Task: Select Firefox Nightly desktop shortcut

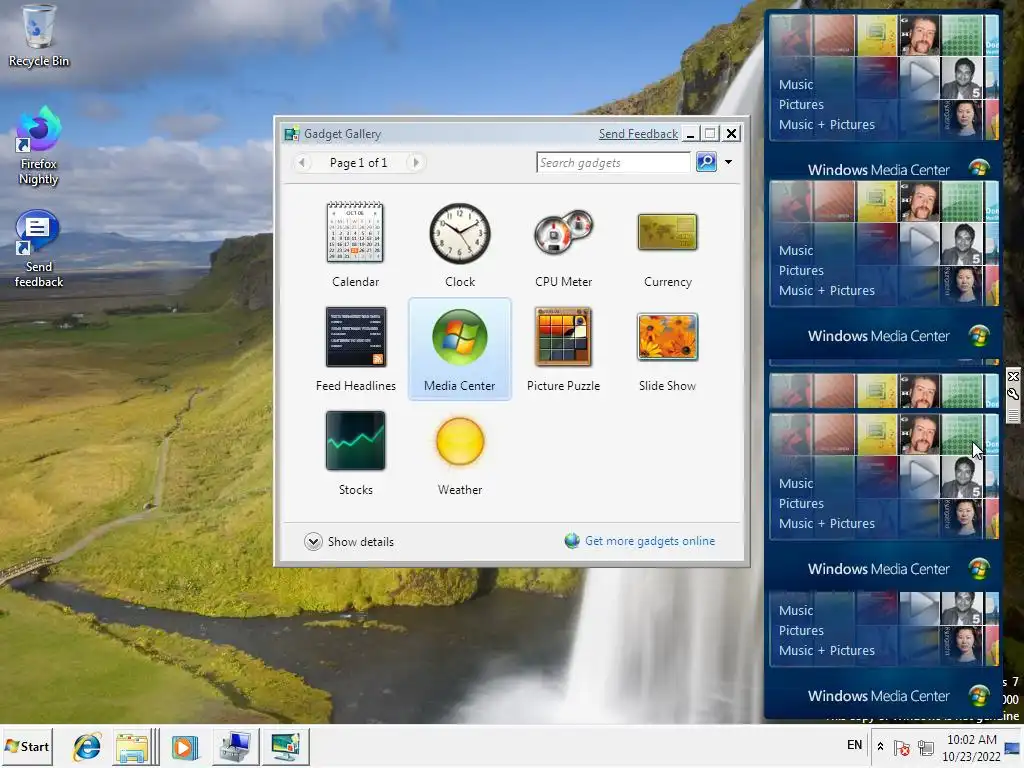Action: (x=39, y=146)
